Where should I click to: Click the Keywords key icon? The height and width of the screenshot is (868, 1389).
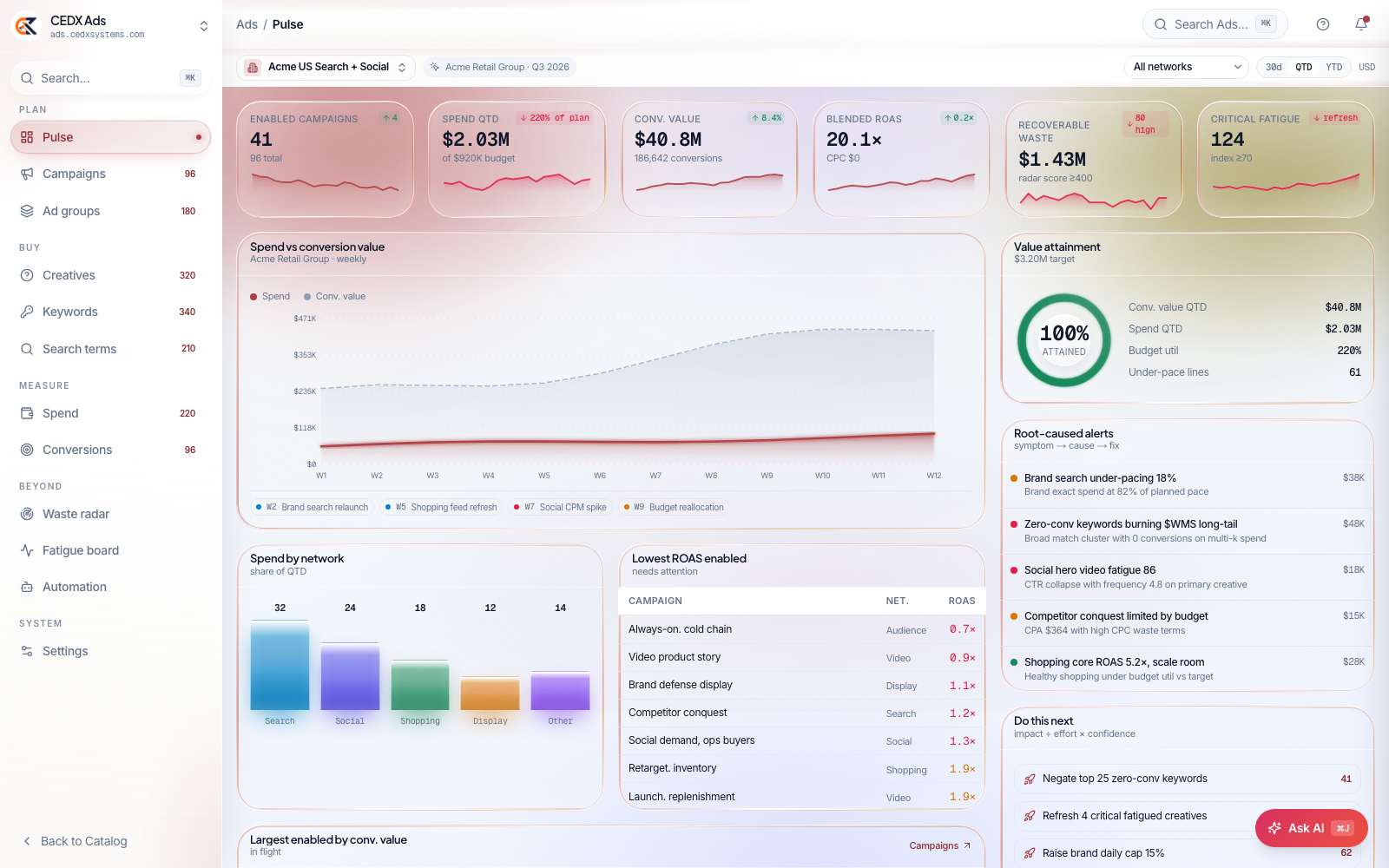27,312
